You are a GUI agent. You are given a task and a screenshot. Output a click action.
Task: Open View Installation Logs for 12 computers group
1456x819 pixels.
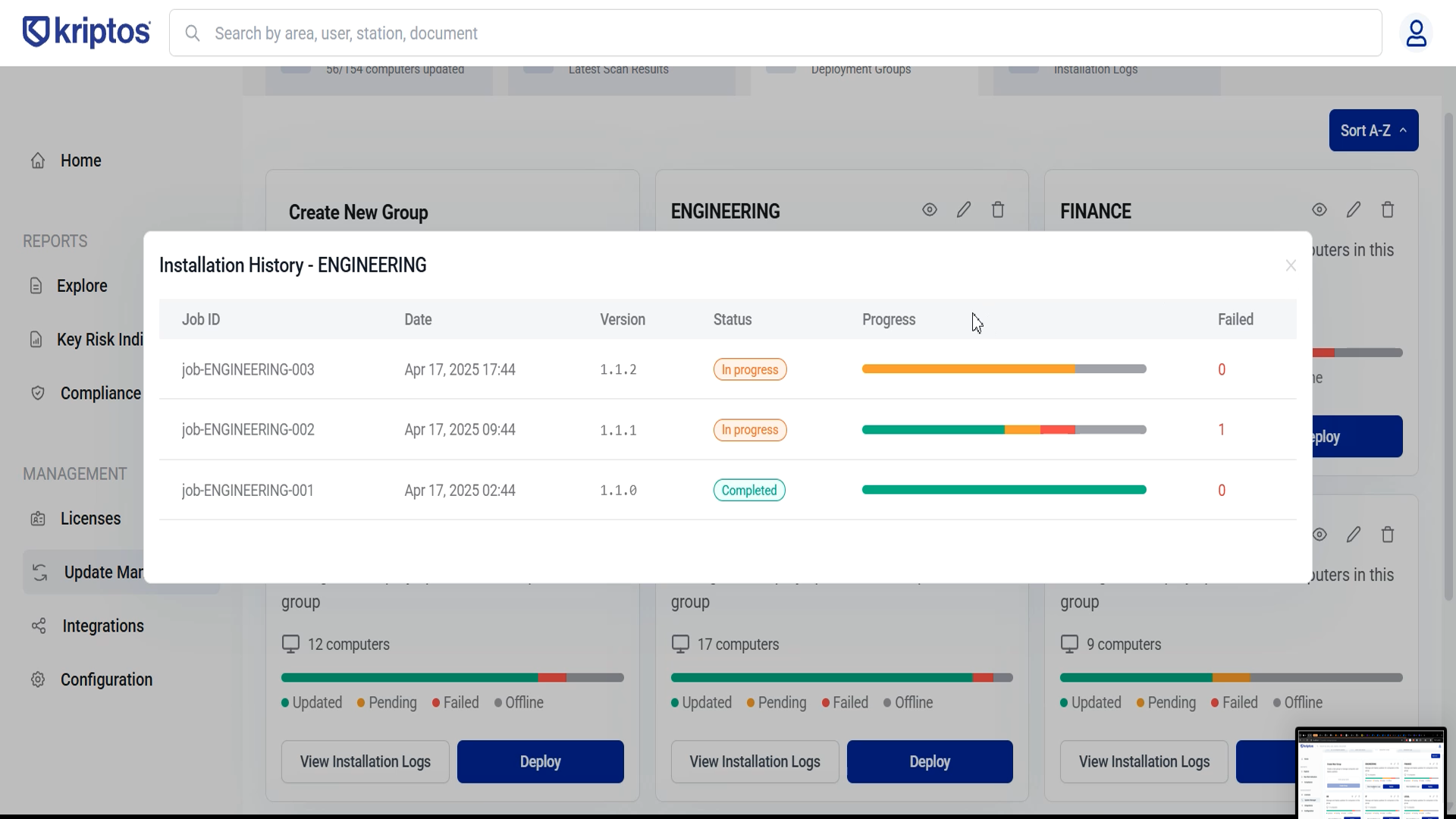point(364,761)
